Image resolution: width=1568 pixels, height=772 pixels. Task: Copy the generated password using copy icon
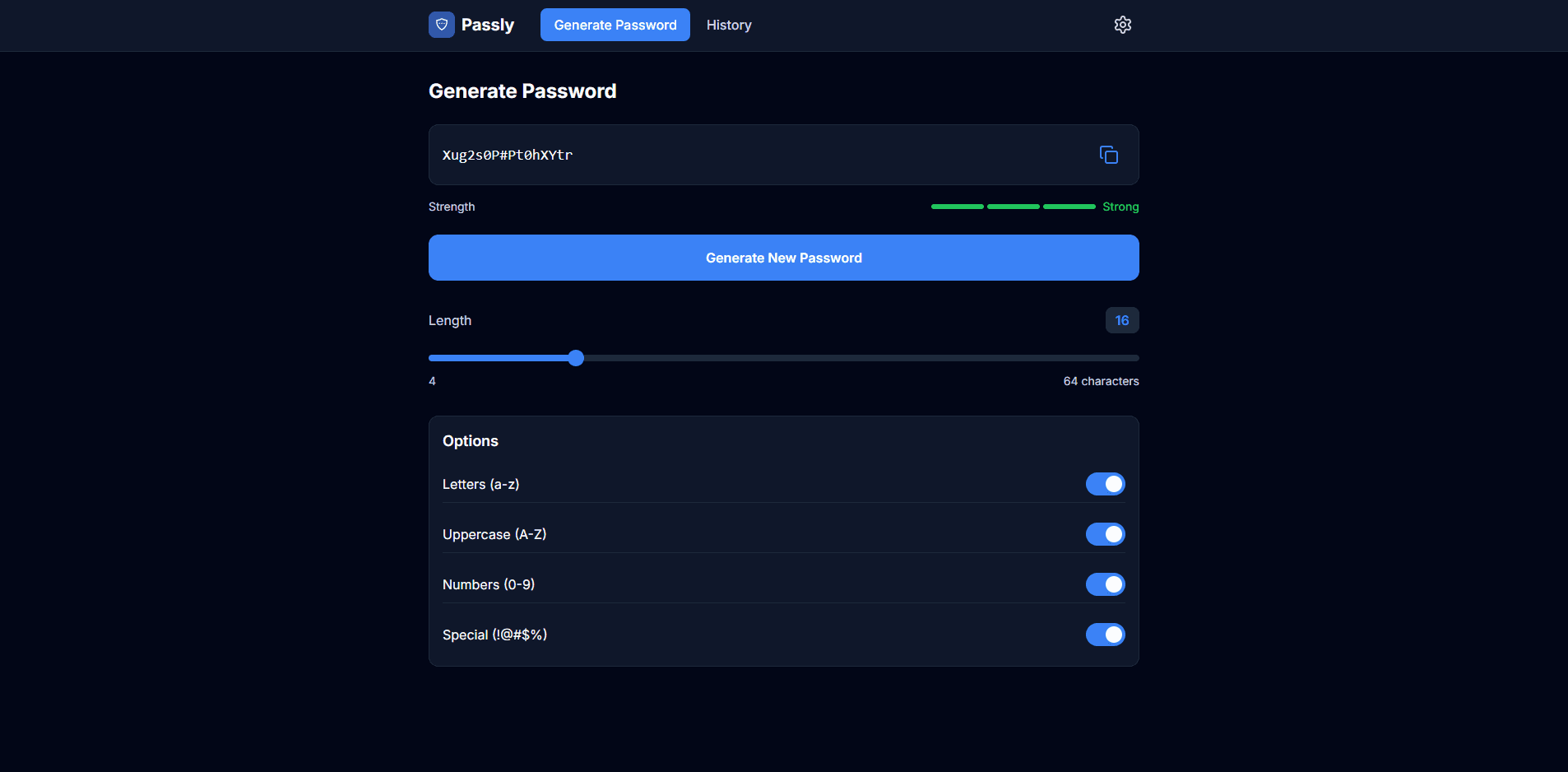point(1108,155)
